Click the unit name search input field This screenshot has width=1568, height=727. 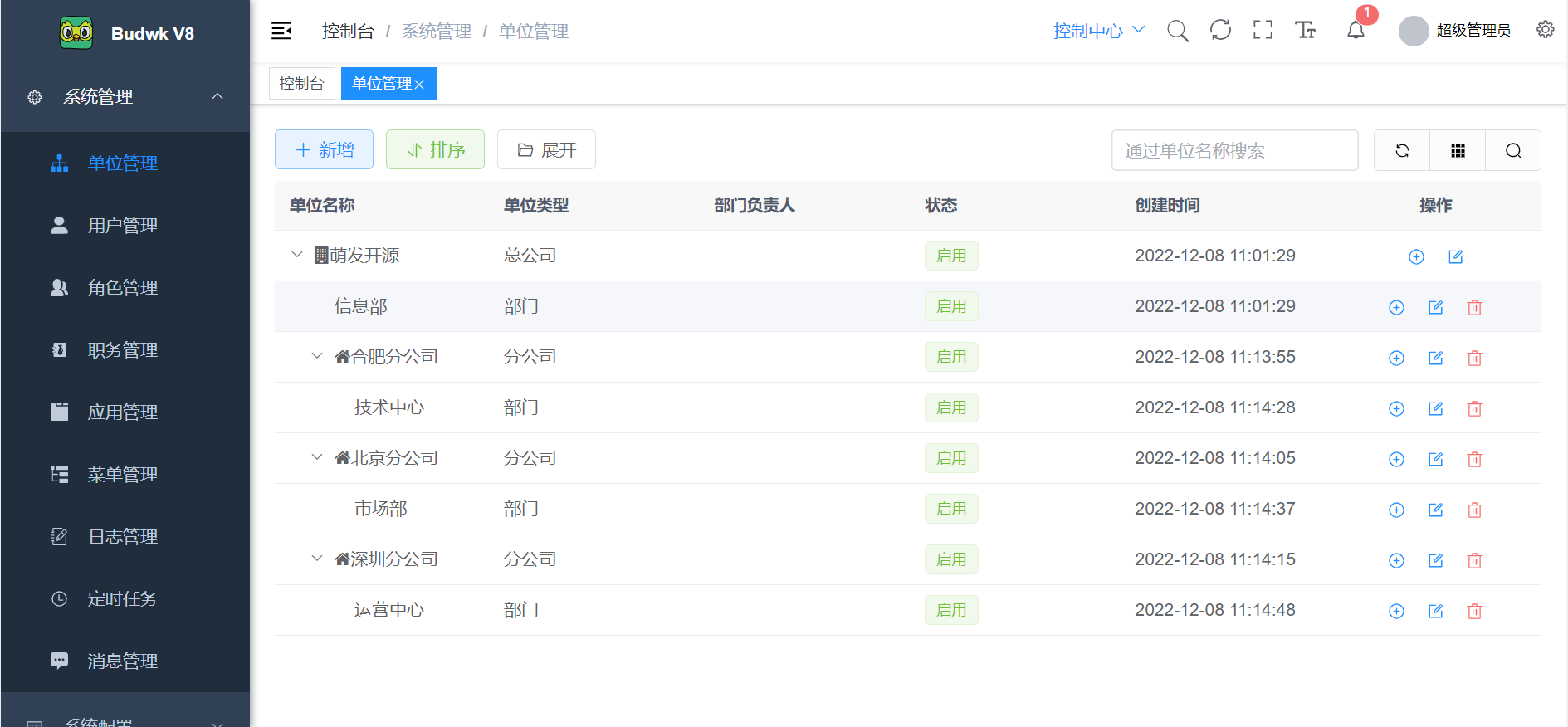coord(1233,150)
